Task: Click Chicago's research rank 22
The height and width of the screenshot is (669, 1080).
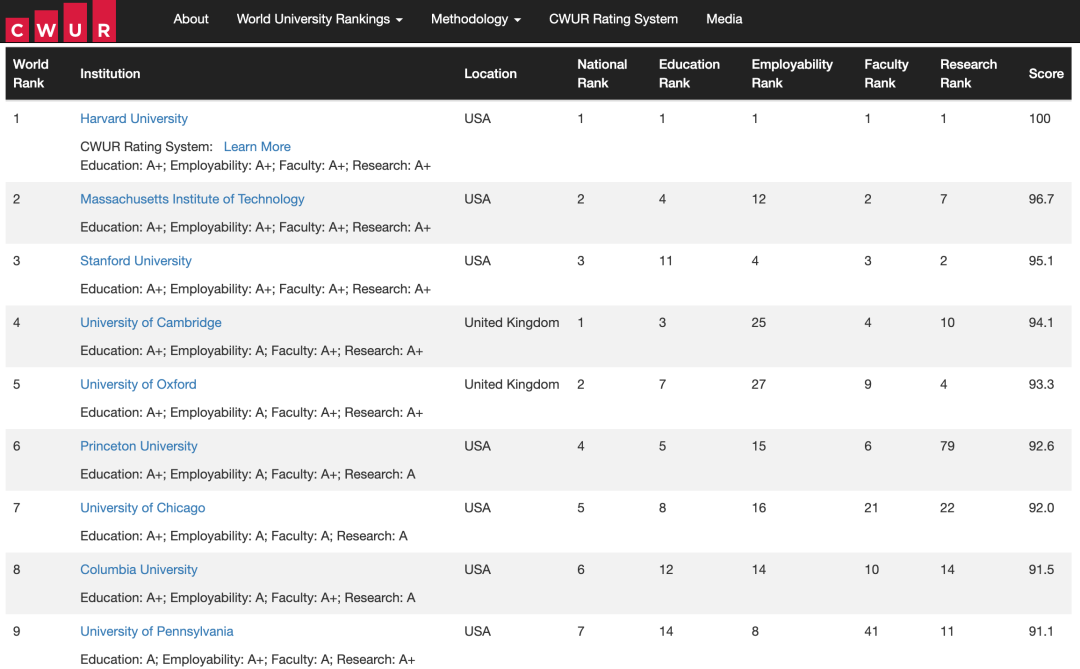Action: point(947,508)
